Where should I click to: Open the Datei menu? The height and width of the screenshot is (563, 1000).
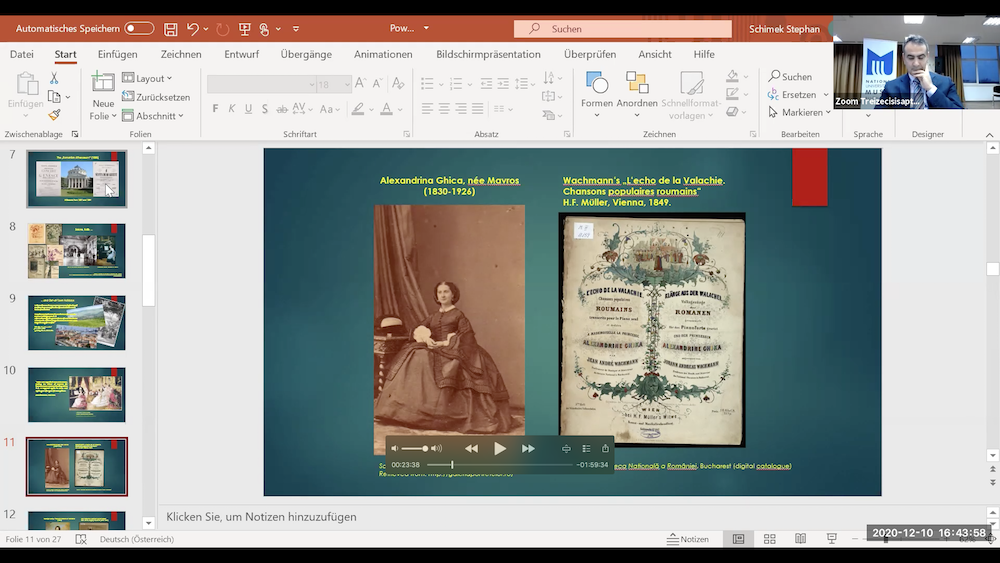tap(22, 54)
